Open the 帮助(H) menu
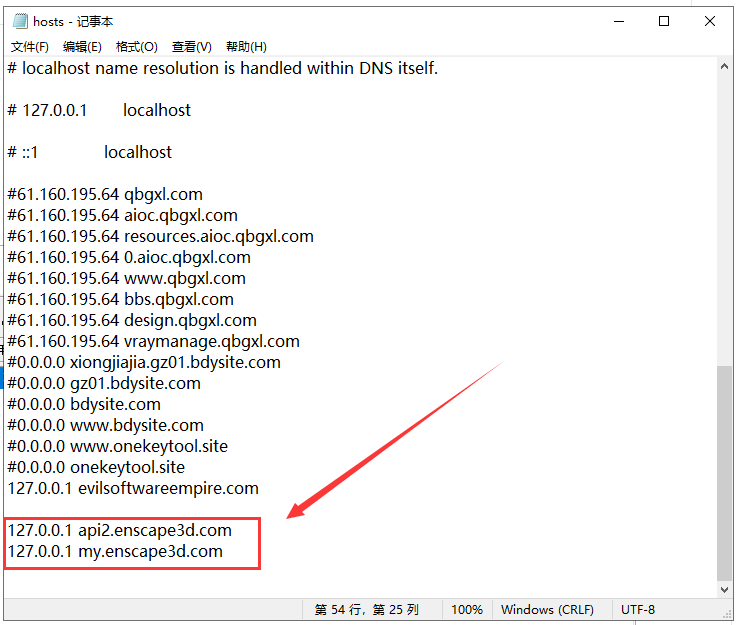The width and height of the screenshot is (738, 625). tap(246, 47)
